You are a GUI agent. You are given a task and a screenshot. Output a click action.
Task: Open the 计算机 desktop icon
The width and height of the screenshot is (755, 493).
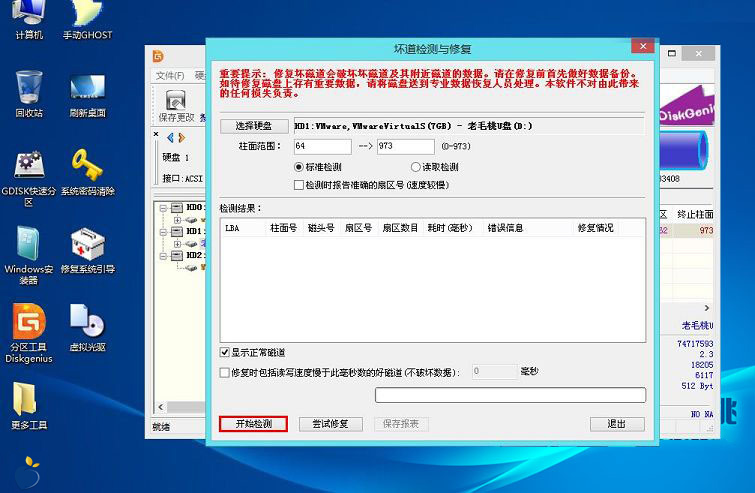(29, 19)
